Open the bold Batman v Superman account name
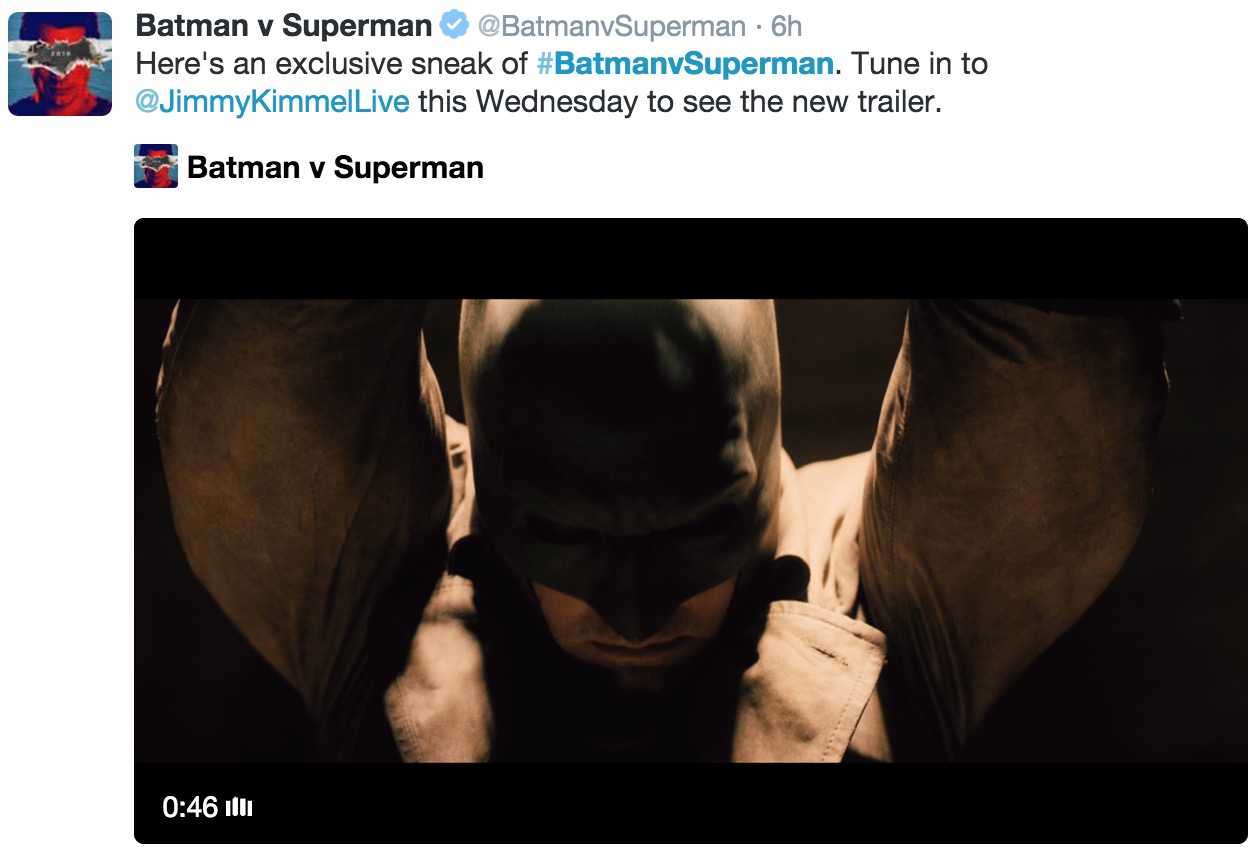The width and height of the screenshot is (1254, 850). [x=283, y=26]
